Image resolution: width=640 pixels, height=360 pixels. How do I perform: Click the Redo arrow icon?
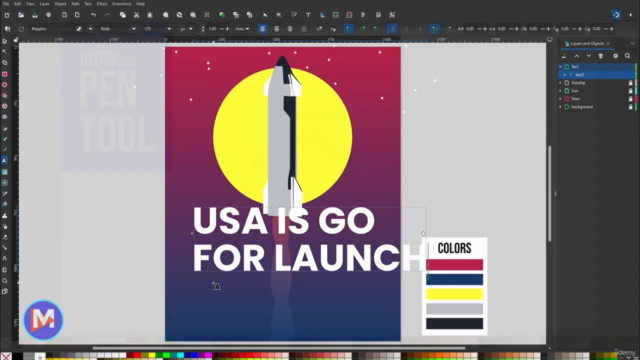(107, 15)
